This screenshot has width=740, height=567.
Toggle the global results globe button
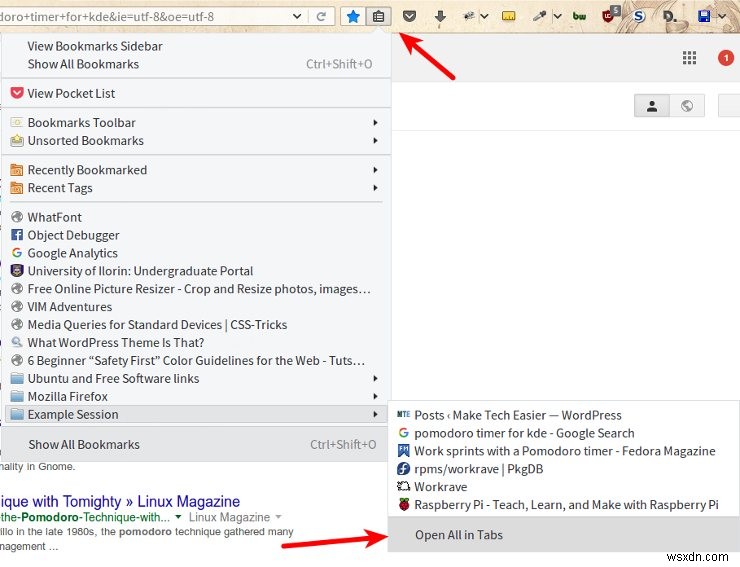(687, 106)
